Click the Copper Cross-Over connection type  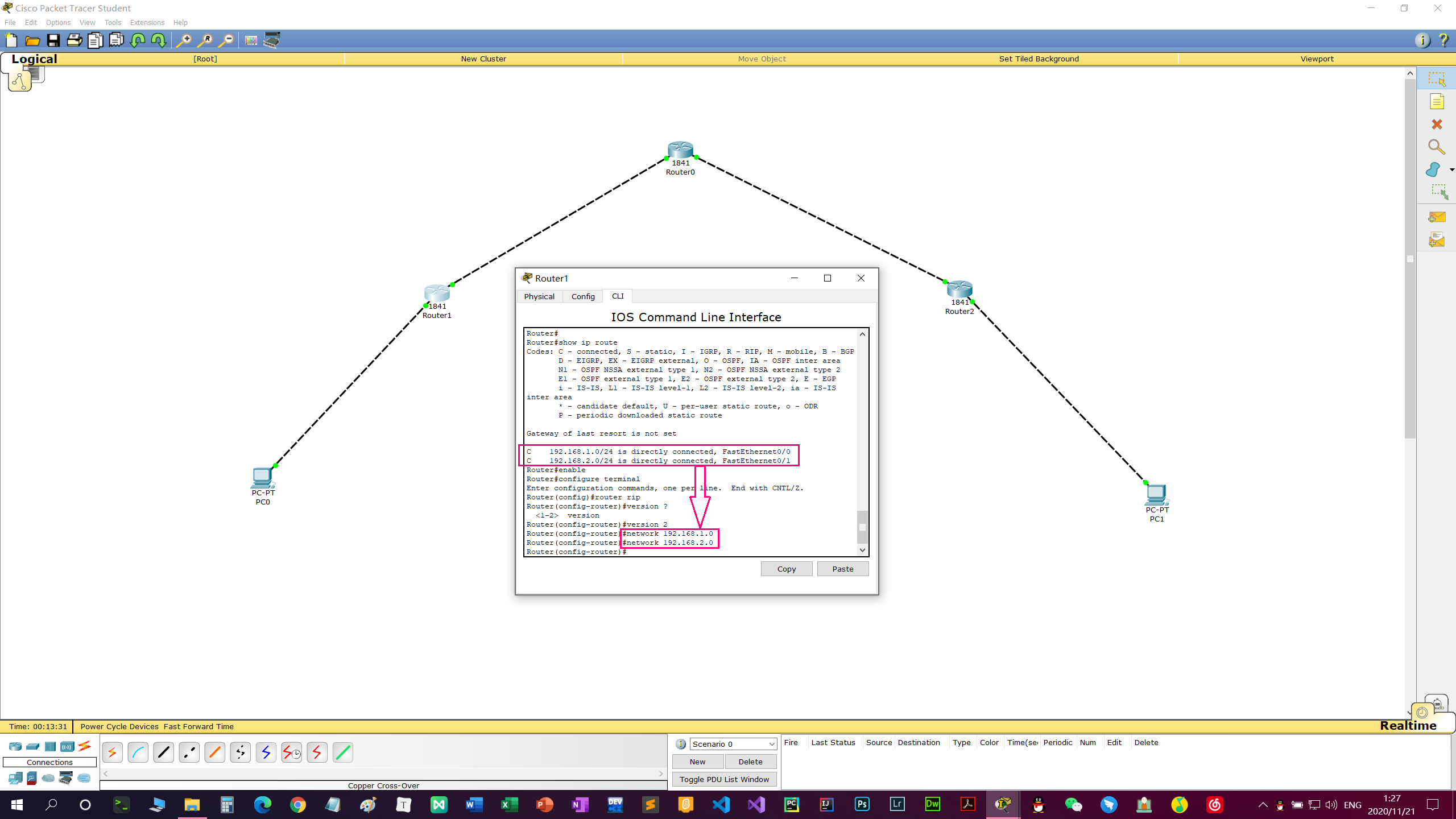pos(189,752)
